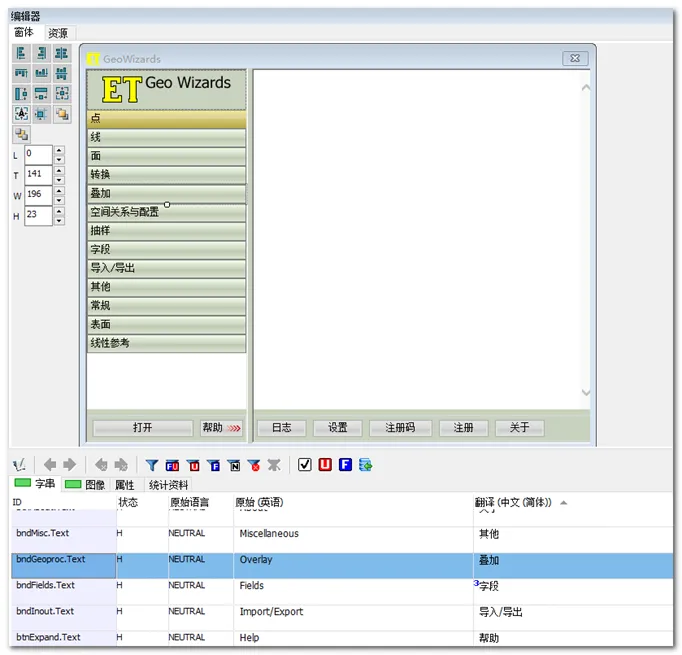682x655 pixels.
Task: Click the 关于 button
Action: (x=519, y=428)
